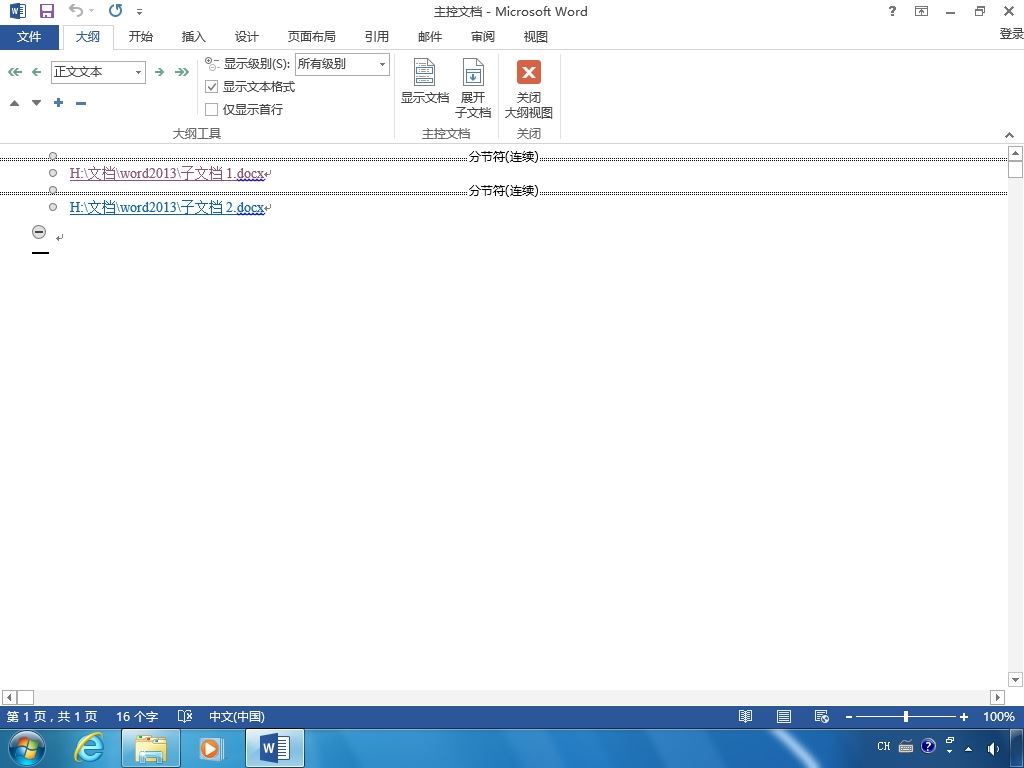Collapse the ribbon chevron arrow
The height and width of the screenshot is (768, 1024).
pos(1010,135)
